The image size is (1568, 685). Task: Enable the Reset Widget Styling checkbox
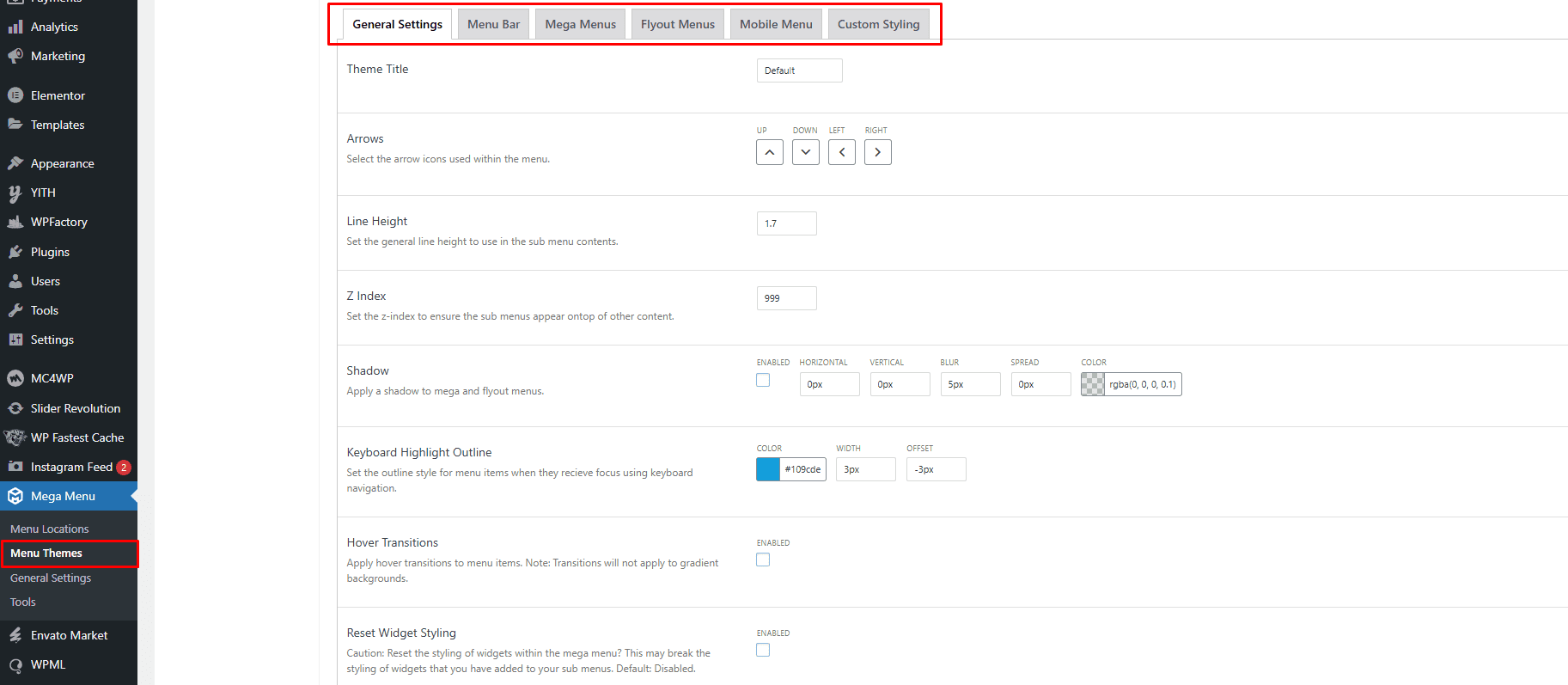763,651
